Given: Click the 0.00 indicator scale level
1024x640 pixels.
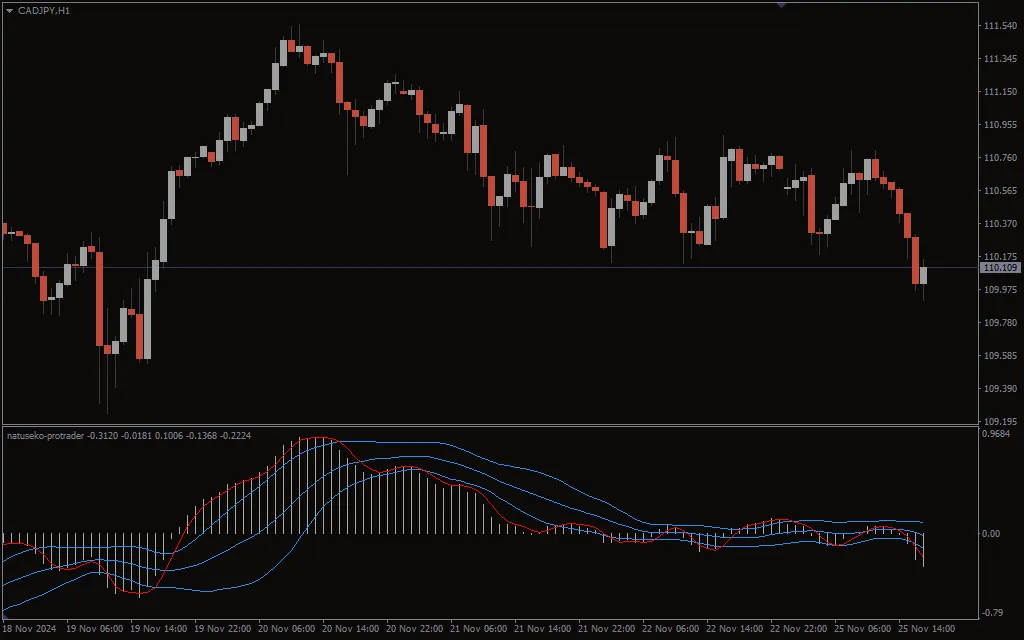Looking at the screenshot, I should click(991, 534).
